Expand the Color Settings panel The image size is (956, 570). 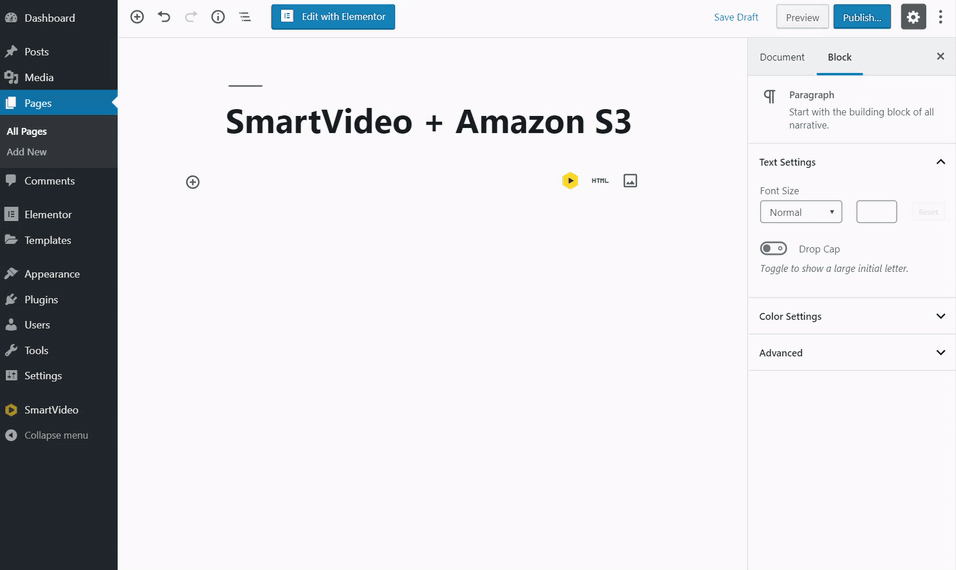click(851, 316)
